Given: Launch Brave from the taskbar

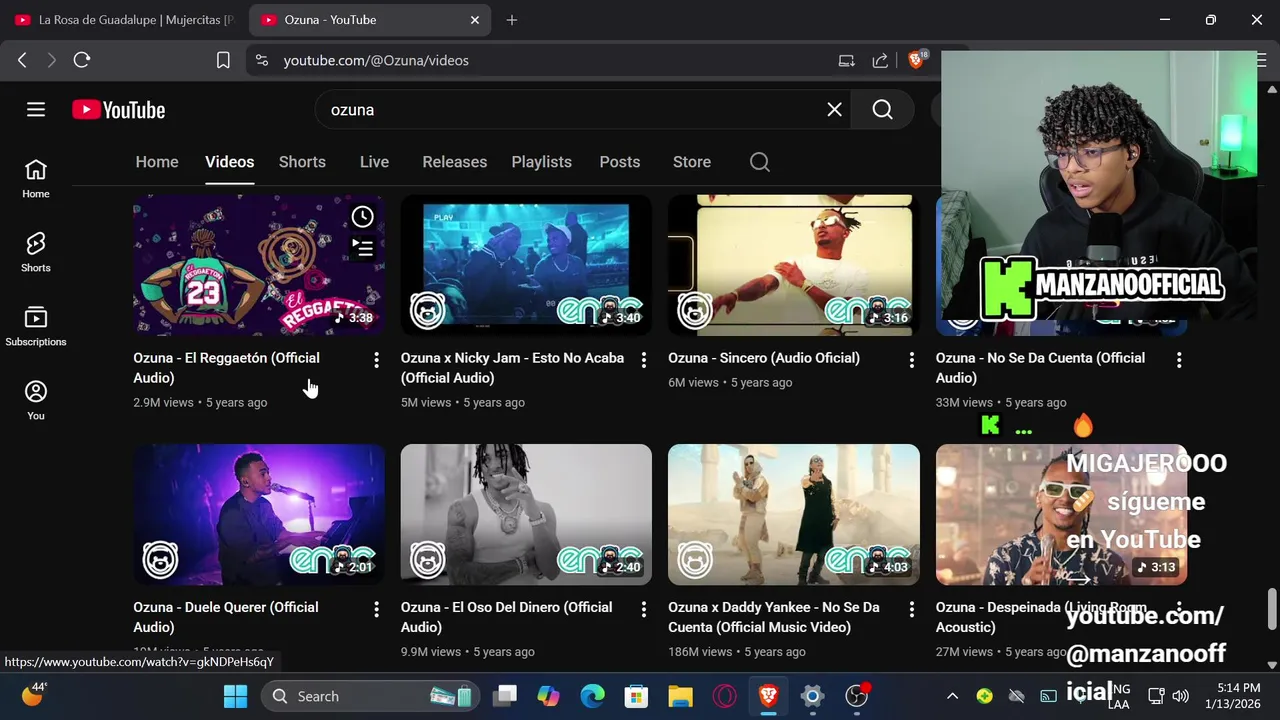Looking at the screenshot, I should (768, 696).
